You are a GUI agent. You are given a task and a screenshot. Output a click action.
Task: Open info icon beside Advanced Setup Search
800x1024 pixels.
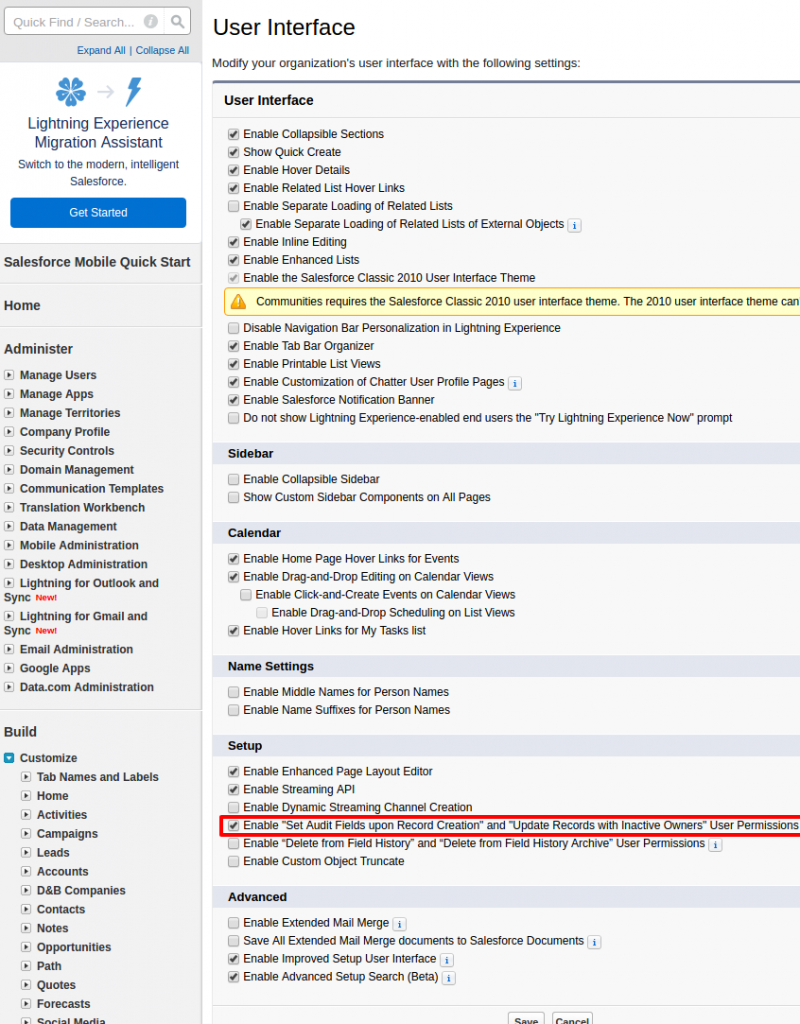(449, 978)
